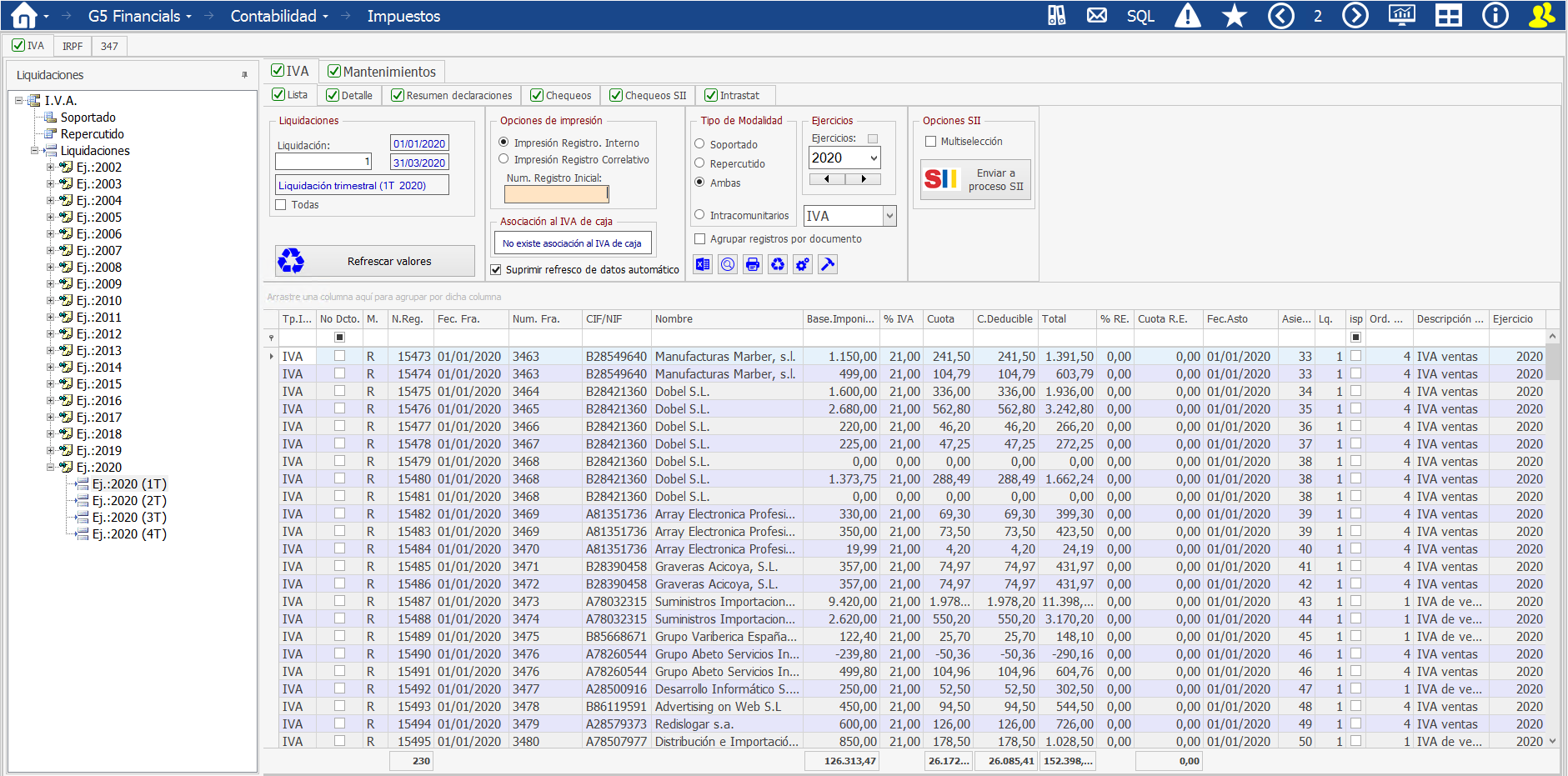Screen dimensions: 1568x776
Task: Open favorites with the star icon
Action: coord(1234,16)
